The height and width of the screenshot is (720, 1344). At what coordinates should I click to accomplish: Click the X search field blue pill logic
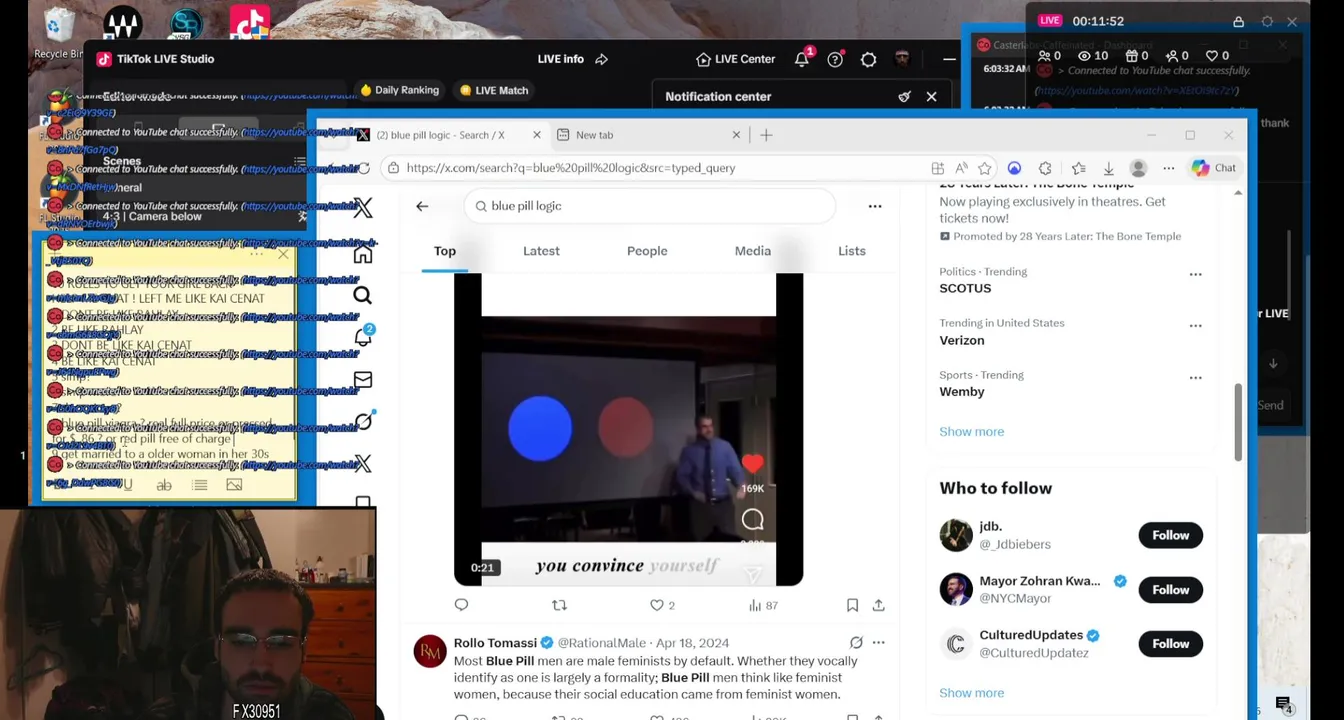[650, 206]
